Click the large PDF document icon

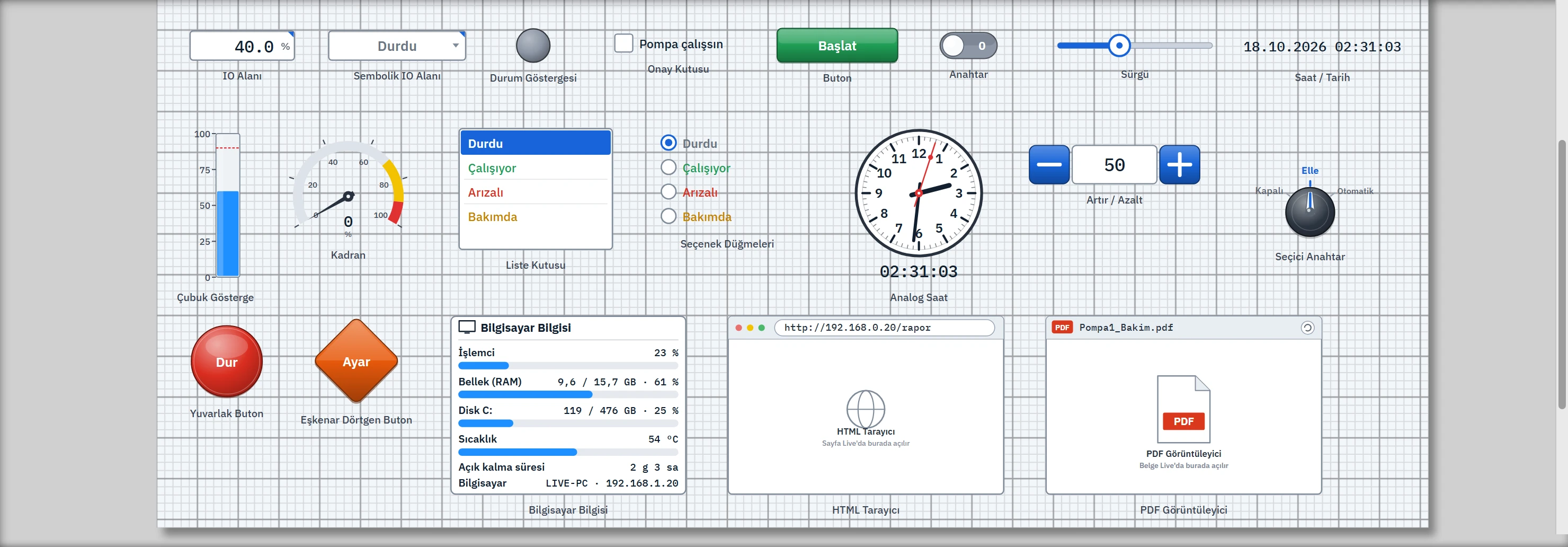click(x=1183, y=409)
